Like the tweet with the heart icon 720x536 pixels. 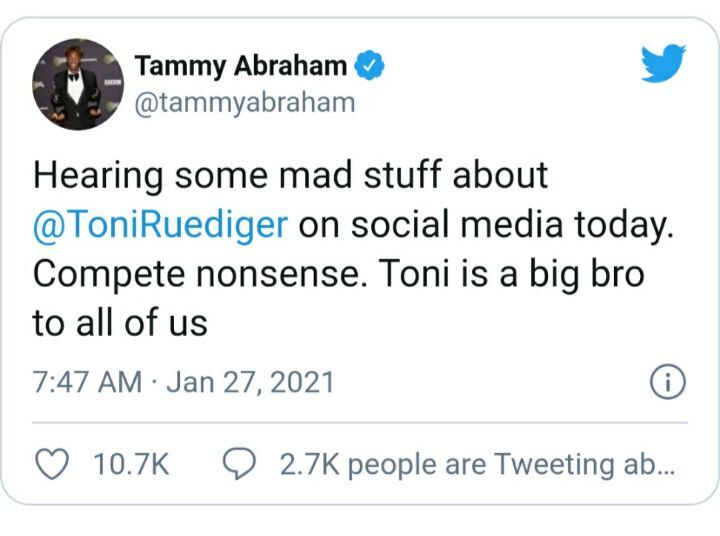[51, 464]
